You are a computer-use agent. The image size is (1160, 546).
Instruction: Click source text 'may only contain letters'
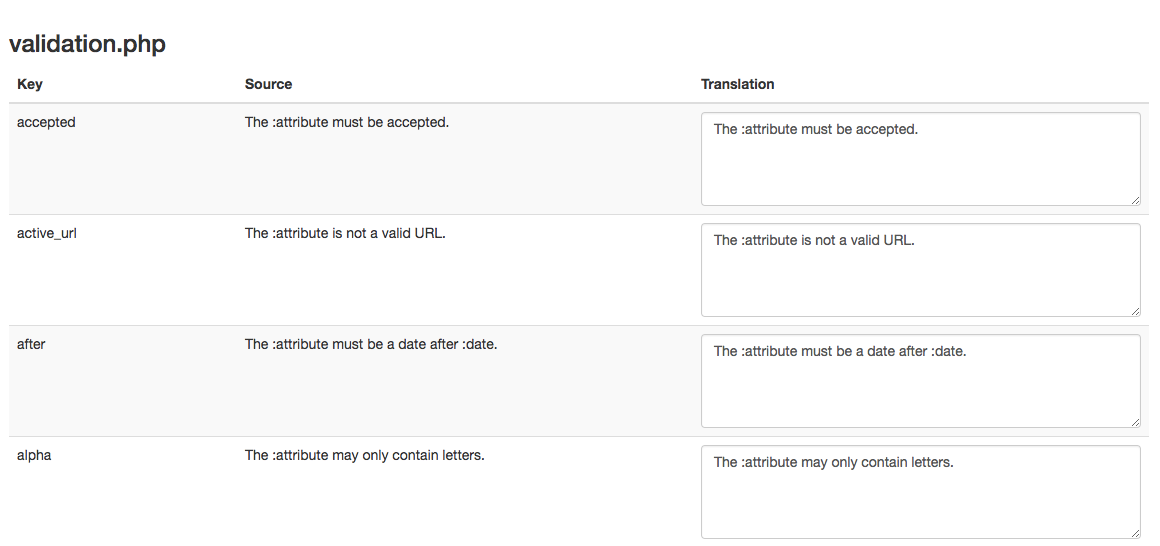click(x=364, y=455)
